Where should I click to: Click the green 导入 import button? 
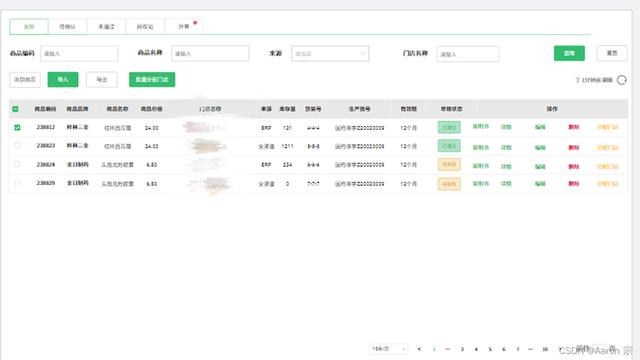[x=63, y=80]
